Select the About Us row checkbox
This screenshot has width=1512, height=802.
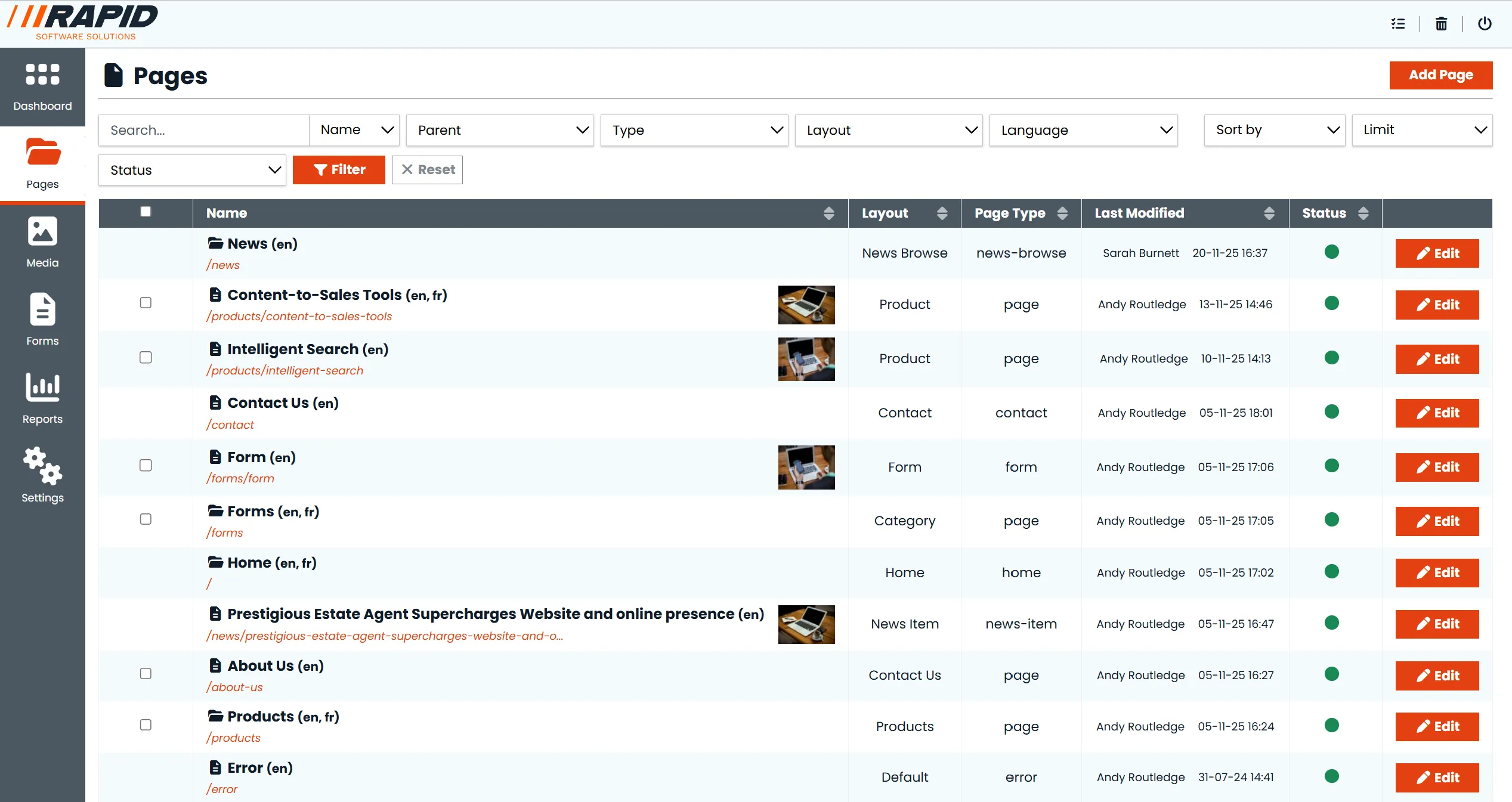[146, 674]
